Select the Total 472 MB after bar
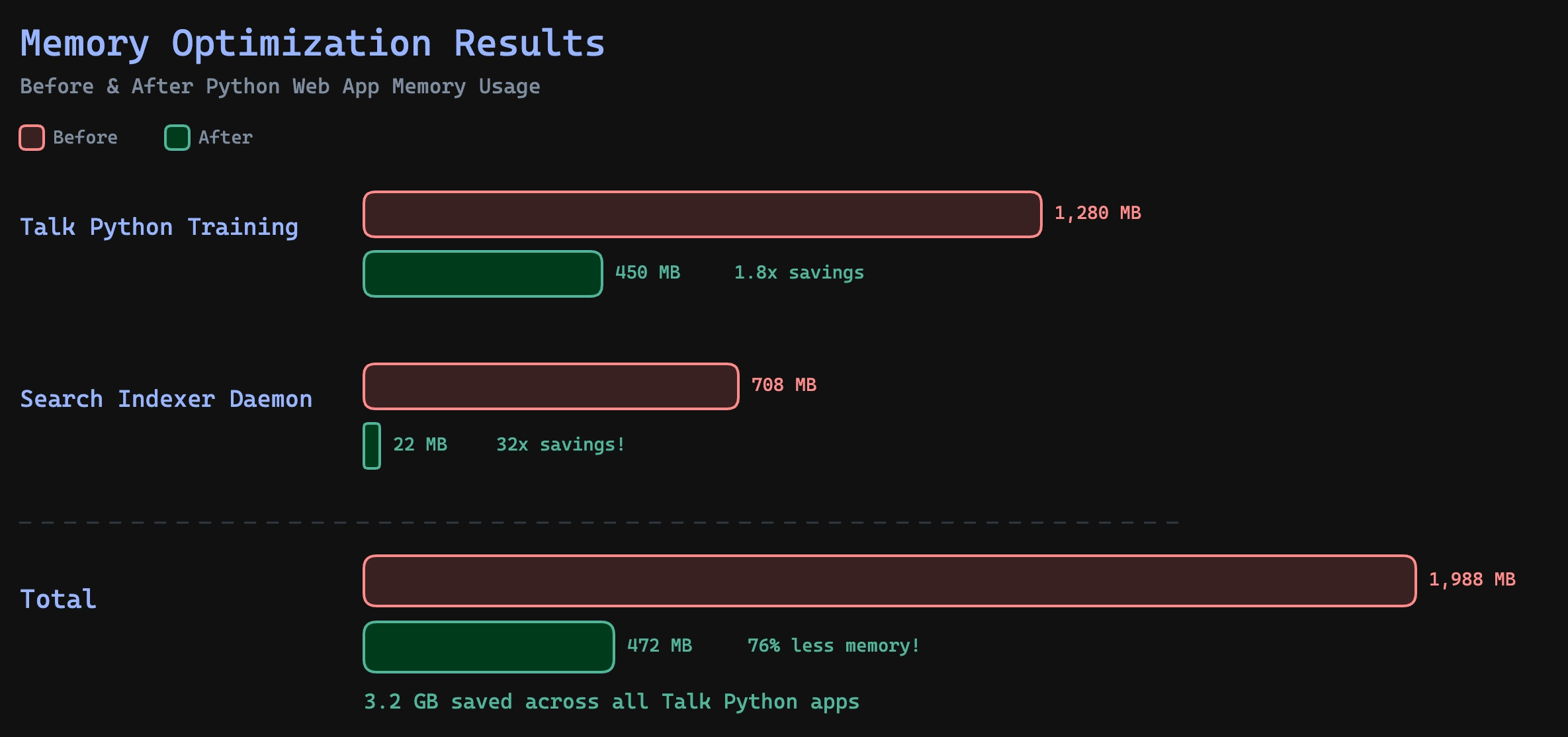Viewport: 1568px width, 737px height. 488,647
